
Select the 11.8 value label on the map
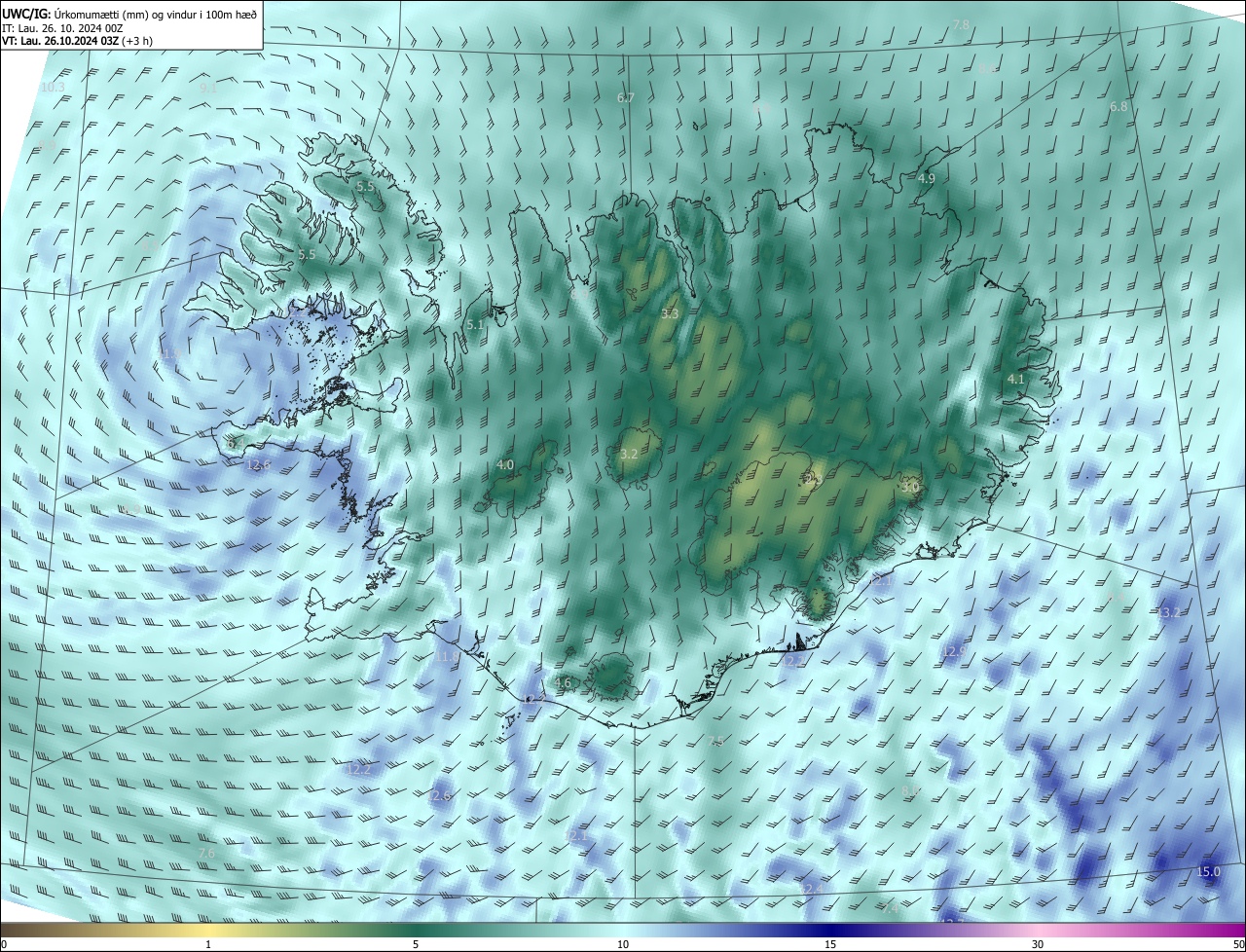(447, 657)
